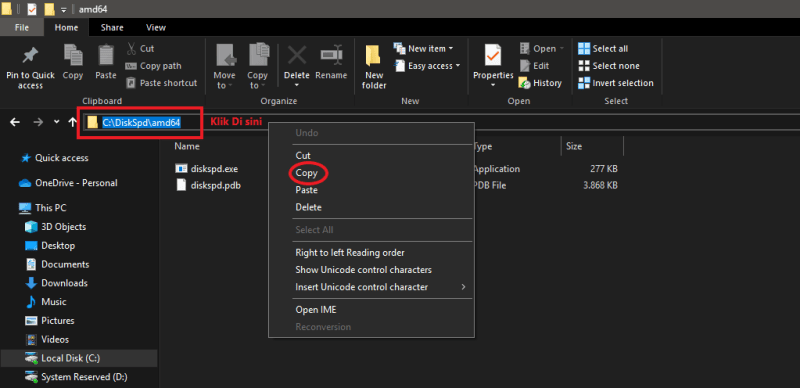Click the quick access toolbar properties icon
Screen dimensions: 800x388
pyautogui.click(x=32, y=9)
